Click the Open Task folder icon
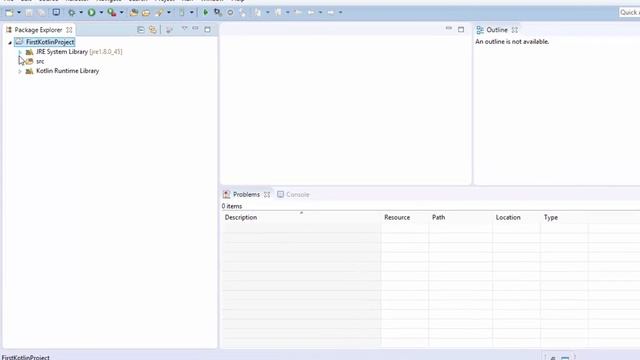The width and height of the screenshot is (640, 360). [x=146, y=13]
